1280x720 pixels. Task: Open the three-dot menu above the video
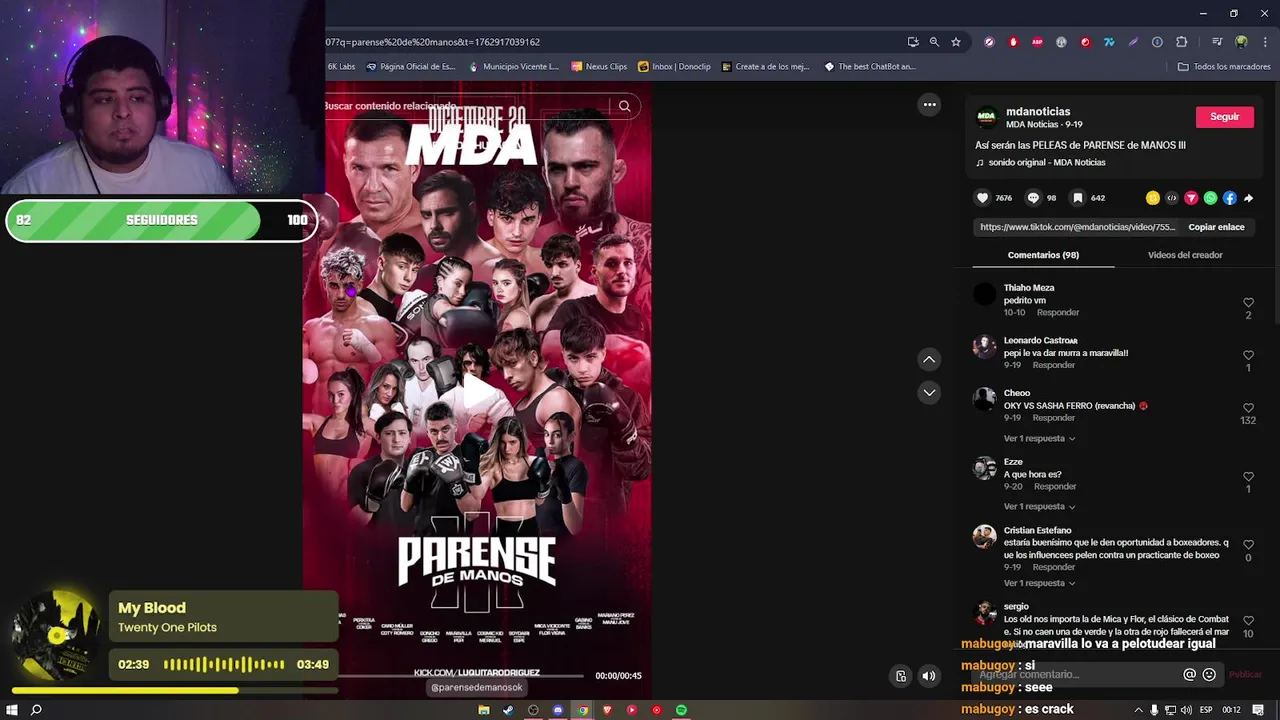point(929,104)
